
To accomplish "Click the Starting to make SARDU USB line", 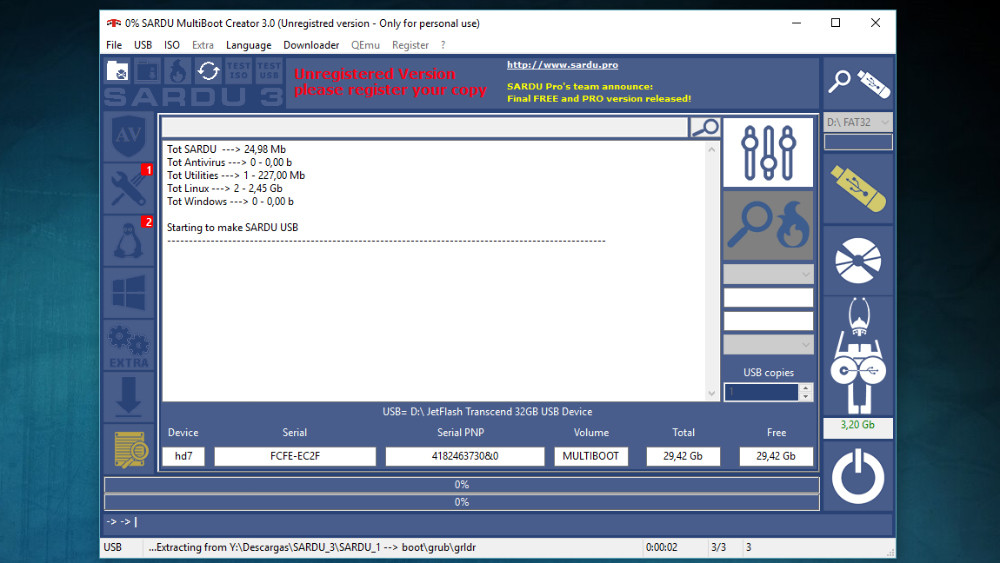I will click(x=232, y=227).
